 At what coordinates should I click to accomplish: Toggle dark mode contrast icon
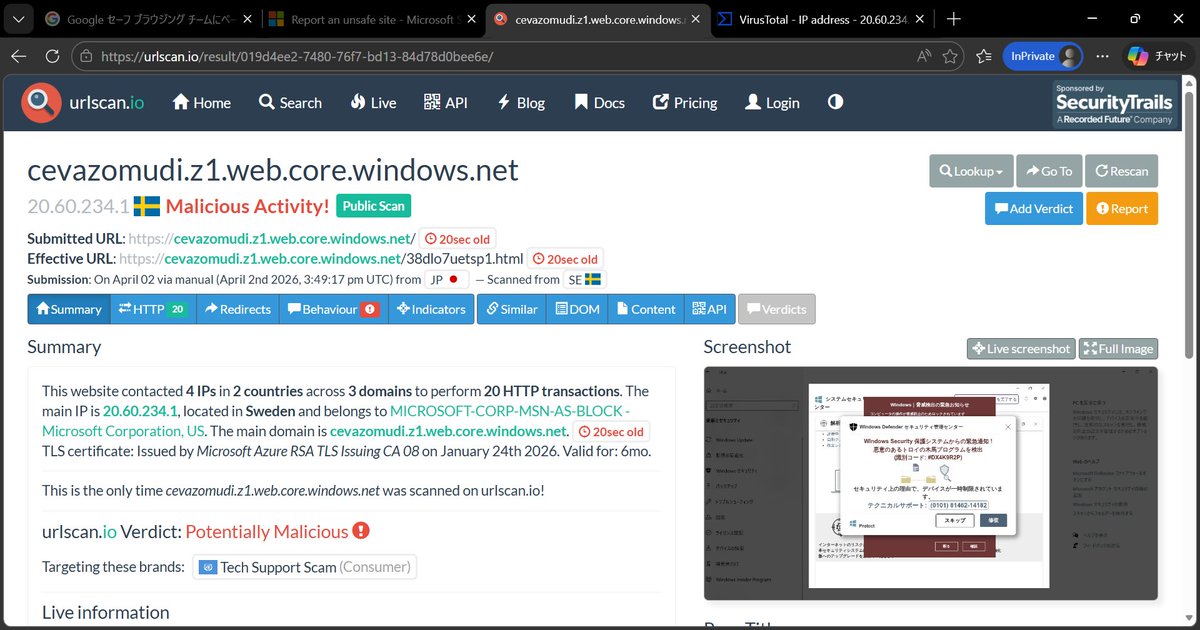point(835,102)
